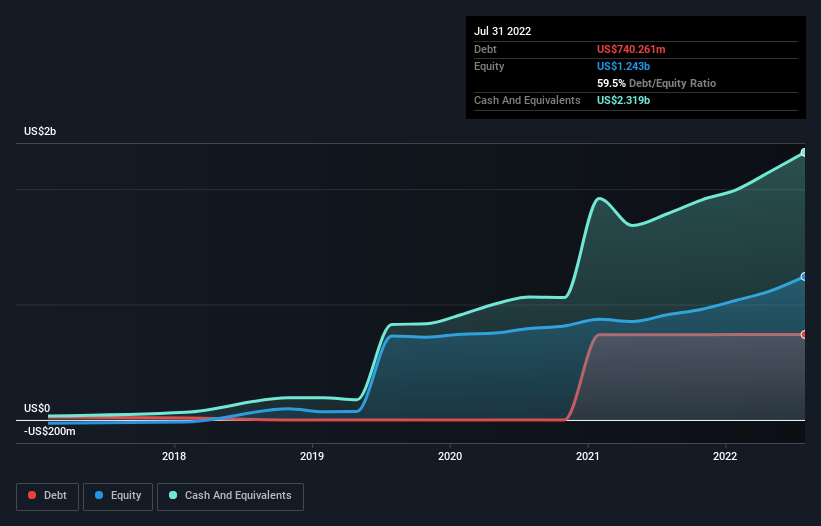Click the 2018 x-axis label
821x526 pixels.
tap(174, 456)
